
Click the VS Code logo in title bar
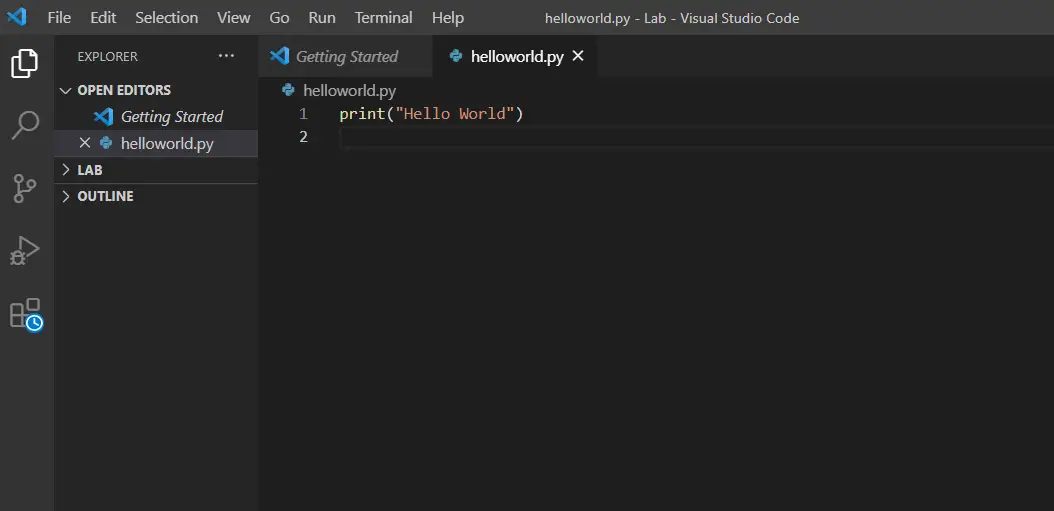[17, 17]
